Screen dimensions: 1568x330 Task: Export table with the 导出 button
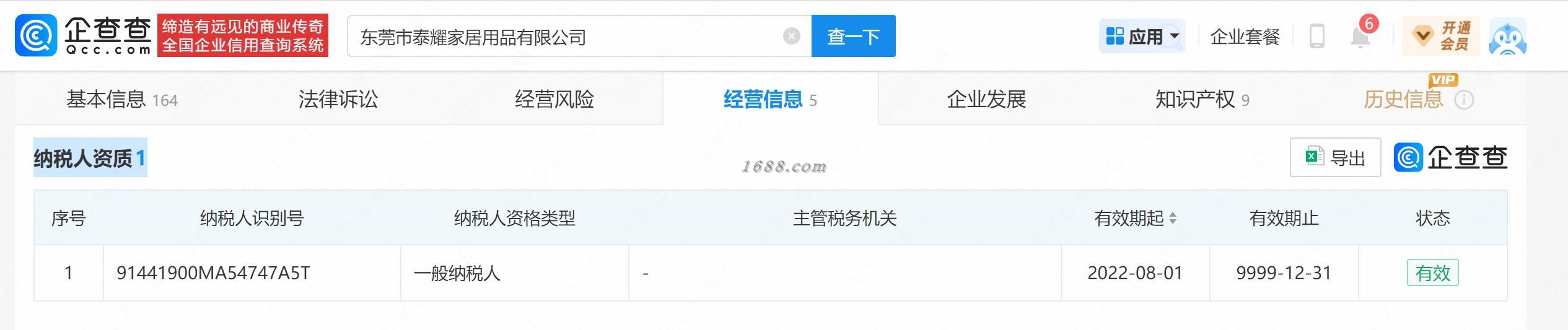[1335, 157]
